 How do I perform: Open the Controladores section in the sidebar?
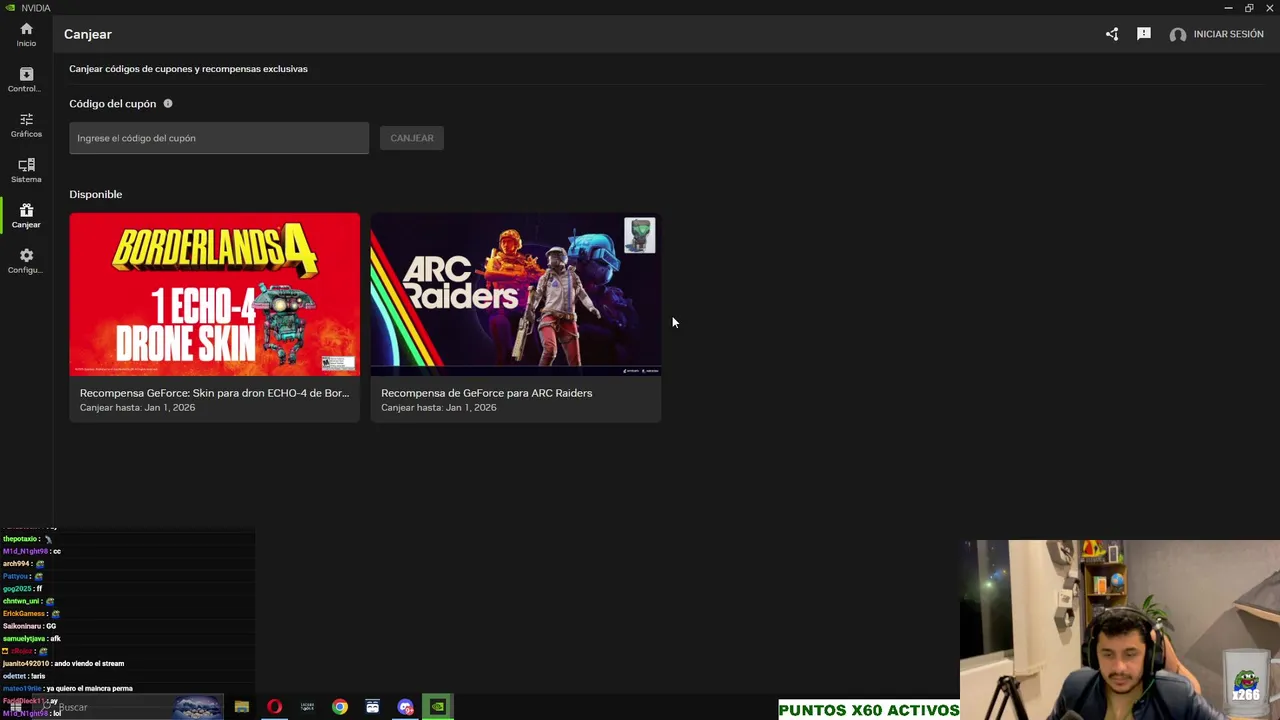coord(26,80)
